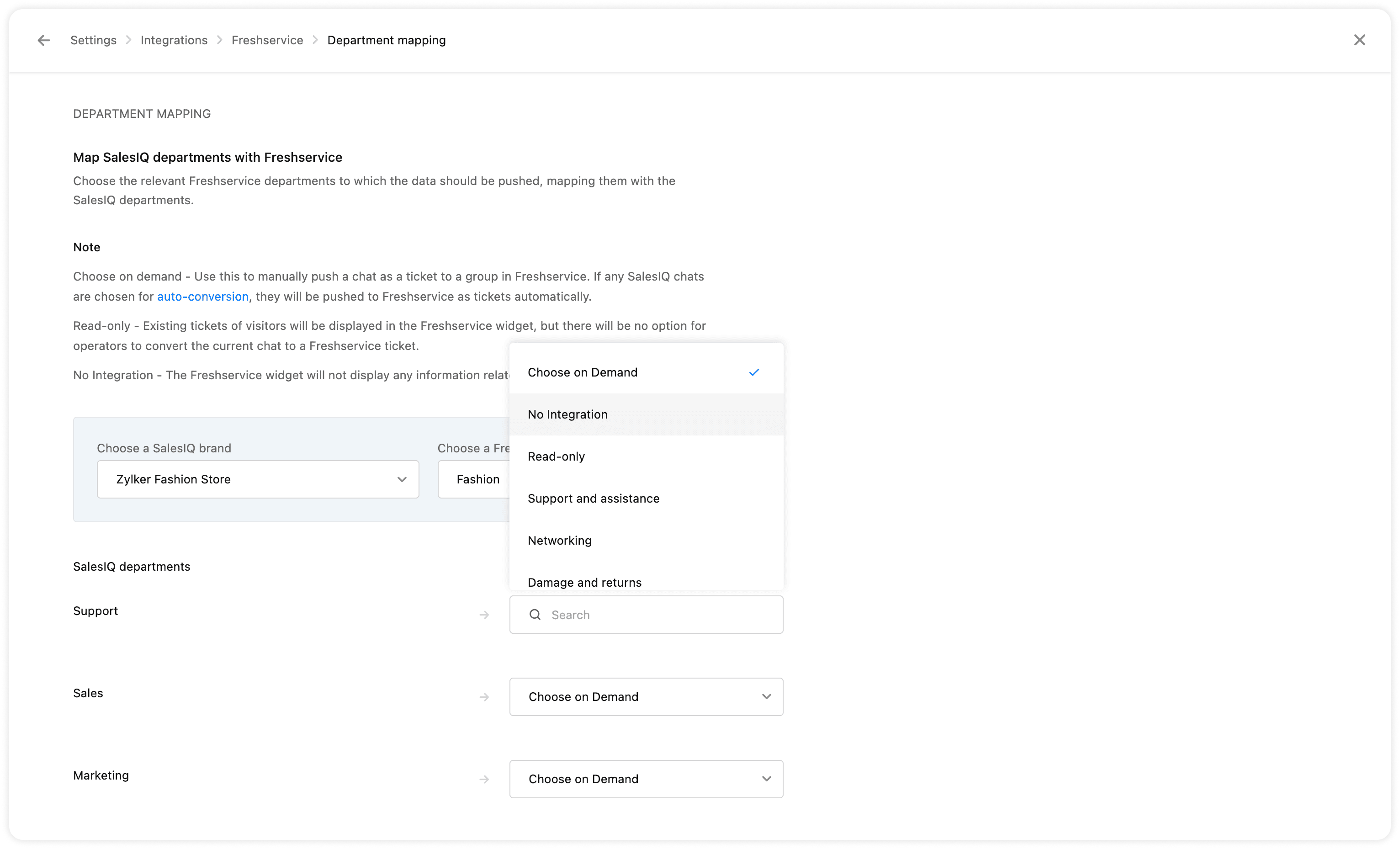The width and height of the screenshot is (1400, 849).
Task: Navigate to Freshservice breadcrumb
Action: [x=267, y=40]
